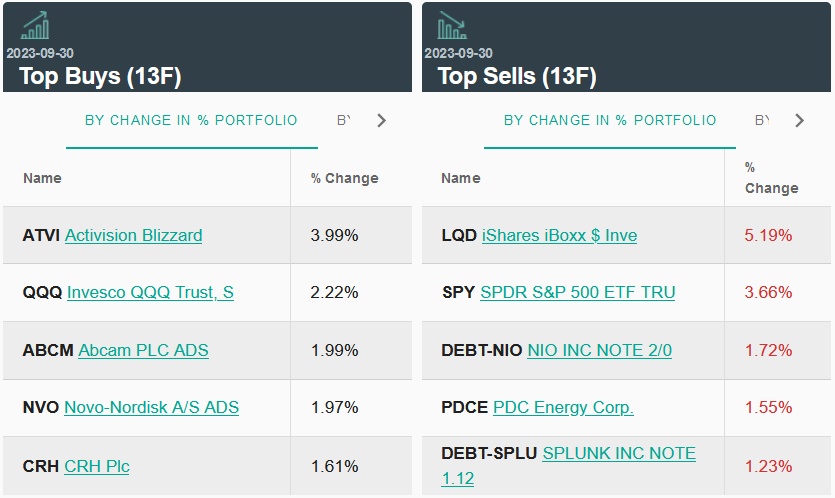
Task: Click the Top Buys '% Change' column header
Action: (x=344, y=178)
